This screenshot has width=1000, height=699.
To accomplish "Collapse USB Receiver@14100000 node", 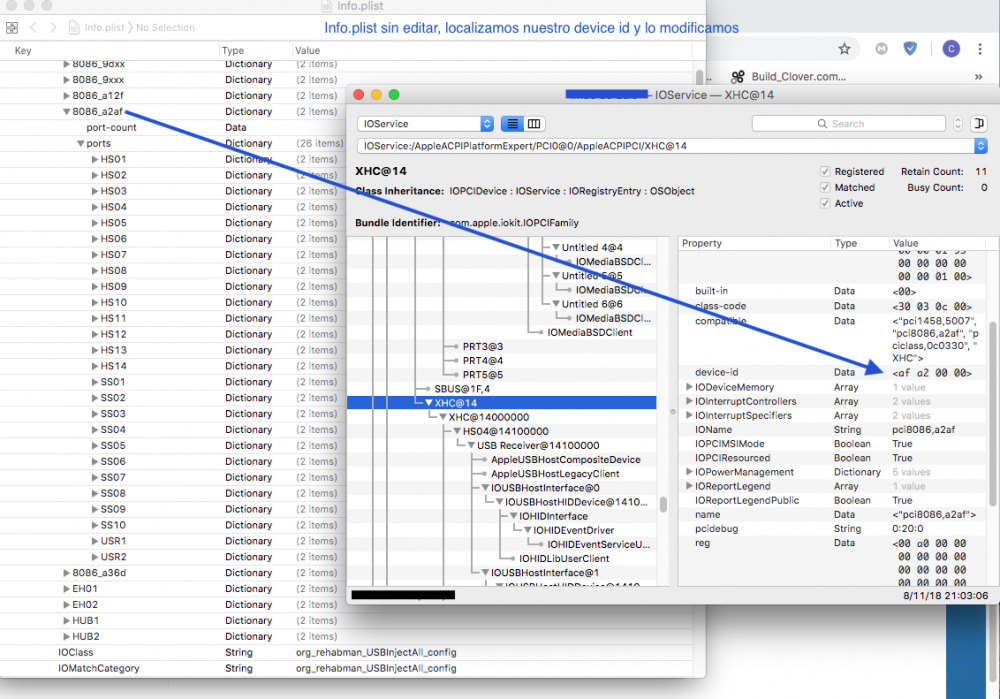I will click(471, 445).
